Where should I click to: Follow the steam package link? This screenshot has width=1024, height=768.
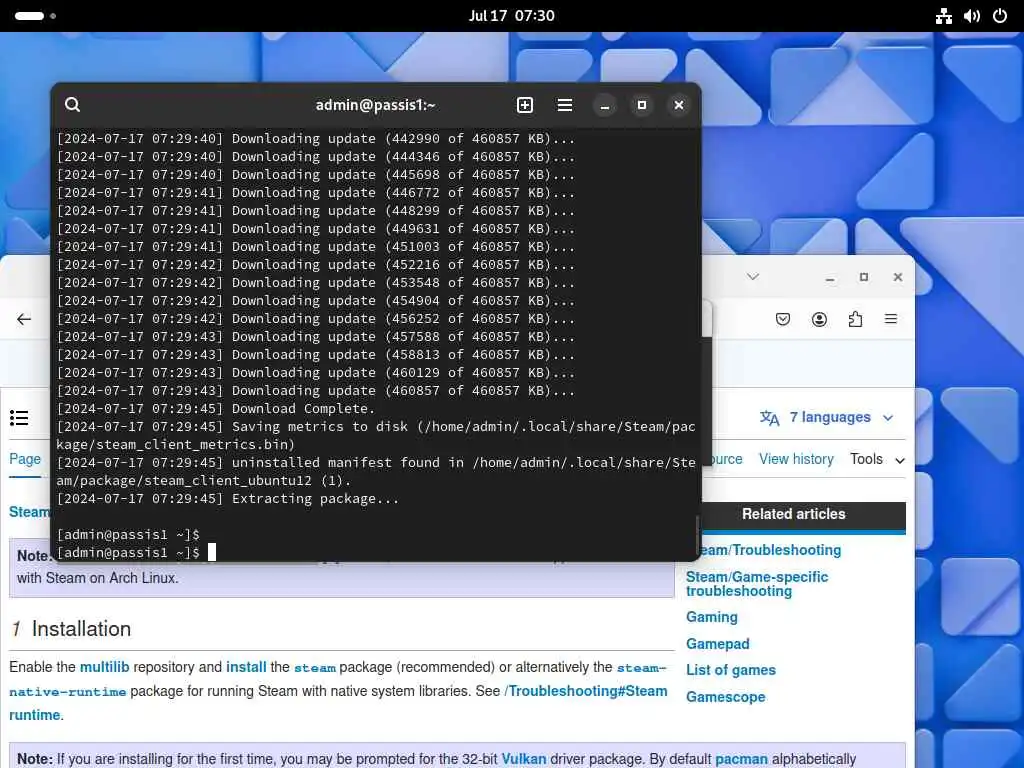tap(315, 667)
